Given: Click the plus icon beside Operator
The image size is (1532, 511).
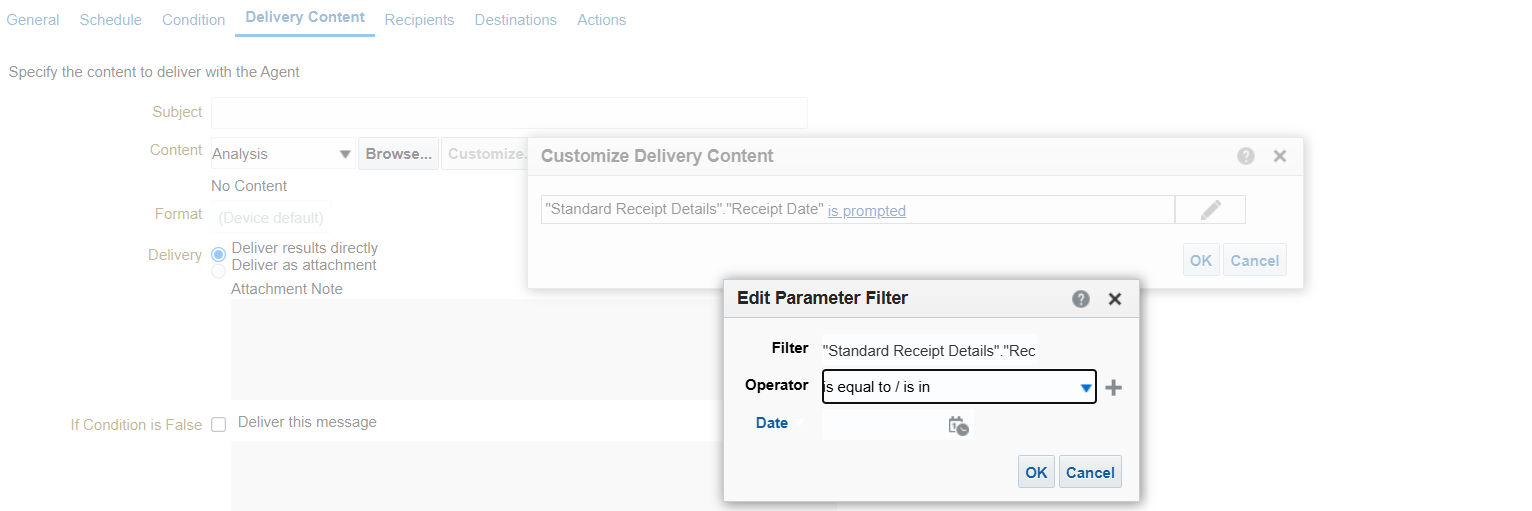Looking at the screenshot, I should click(x=1113, y=388).
